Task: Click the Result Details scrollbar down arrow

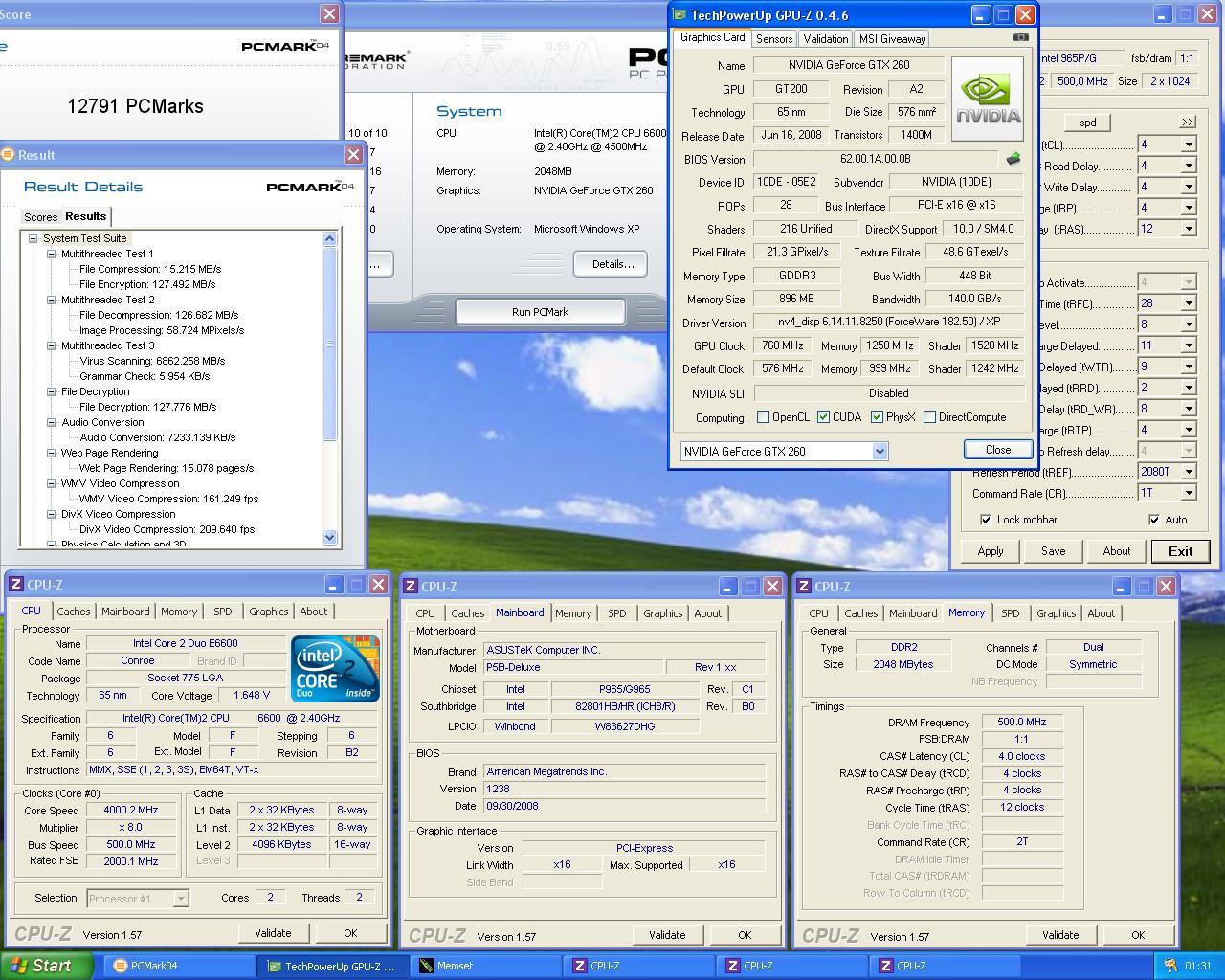Action: pos(330,537)
